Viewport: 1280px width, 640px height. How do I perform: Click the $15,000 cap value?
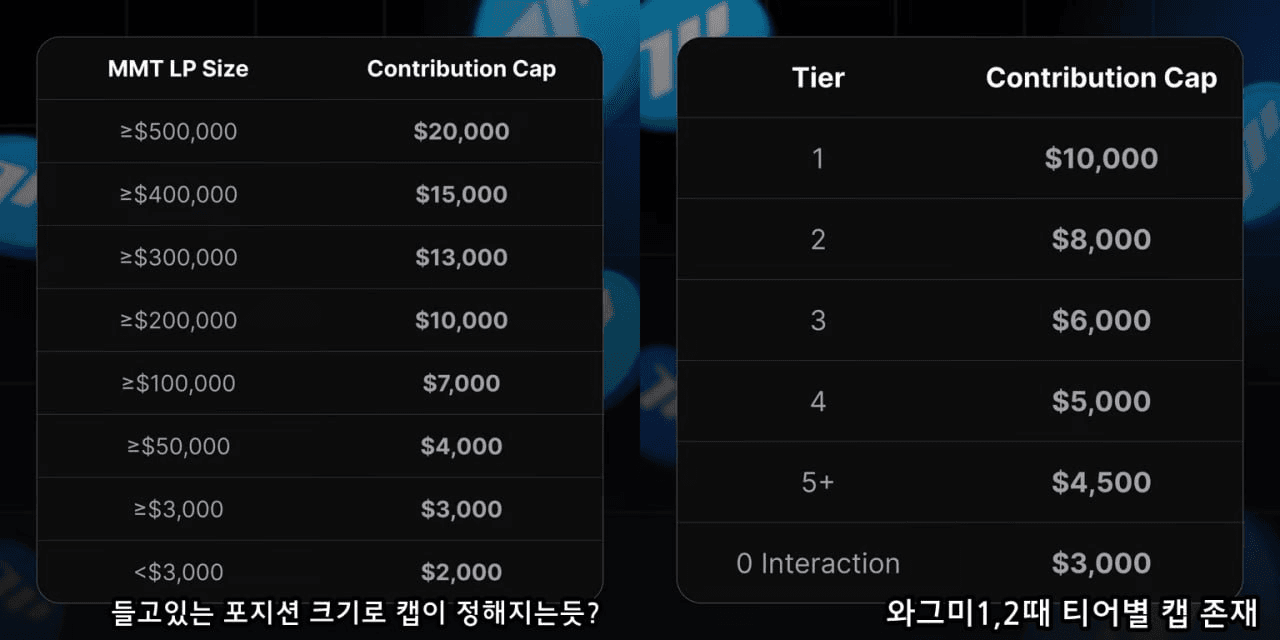pos(461,195)
